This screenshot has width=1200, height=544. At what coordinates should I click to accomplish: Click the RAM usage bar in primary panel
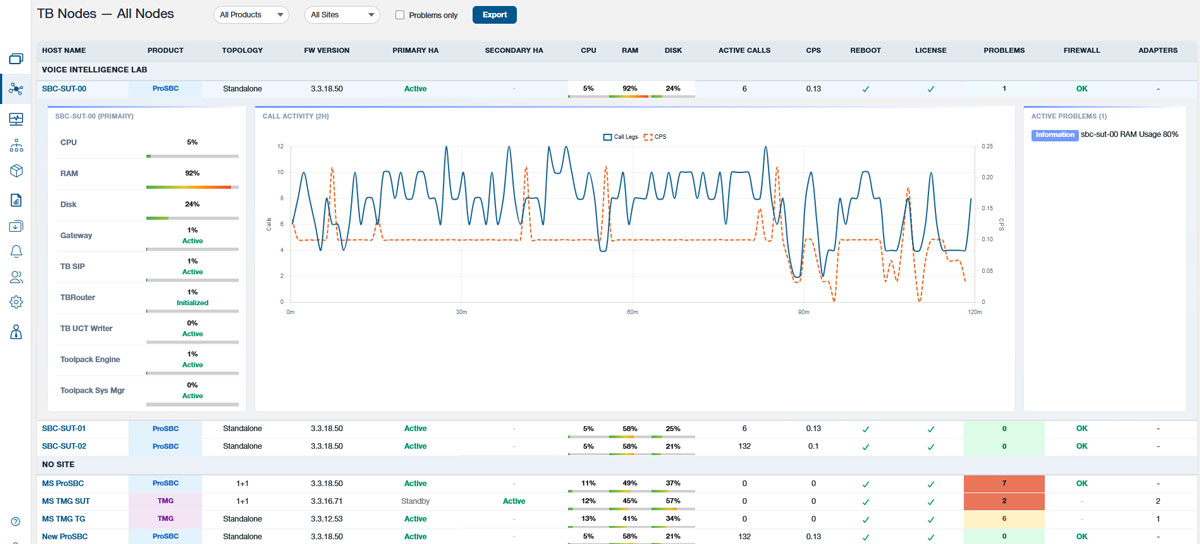coord(192,187)
